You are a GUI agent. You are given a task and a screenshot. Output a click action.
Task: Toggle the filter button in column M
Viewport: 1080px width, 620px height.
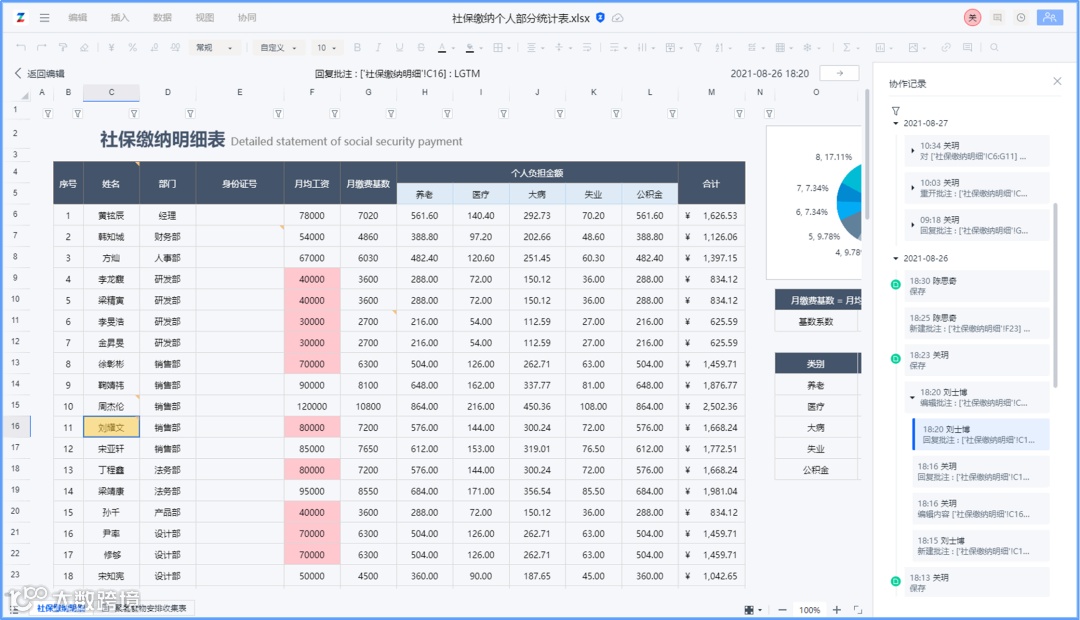[x=739, y=114]
